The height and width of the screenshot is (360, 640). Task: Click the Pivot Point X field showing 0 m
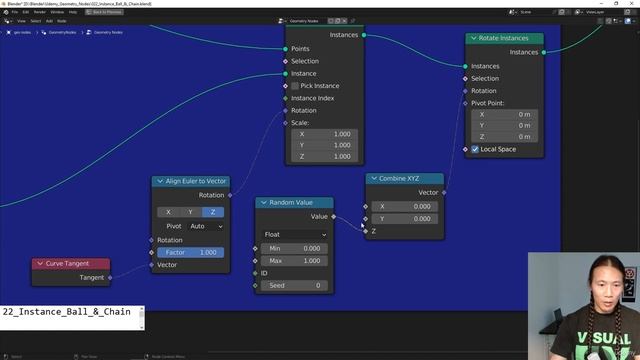[x=504, y=115]
